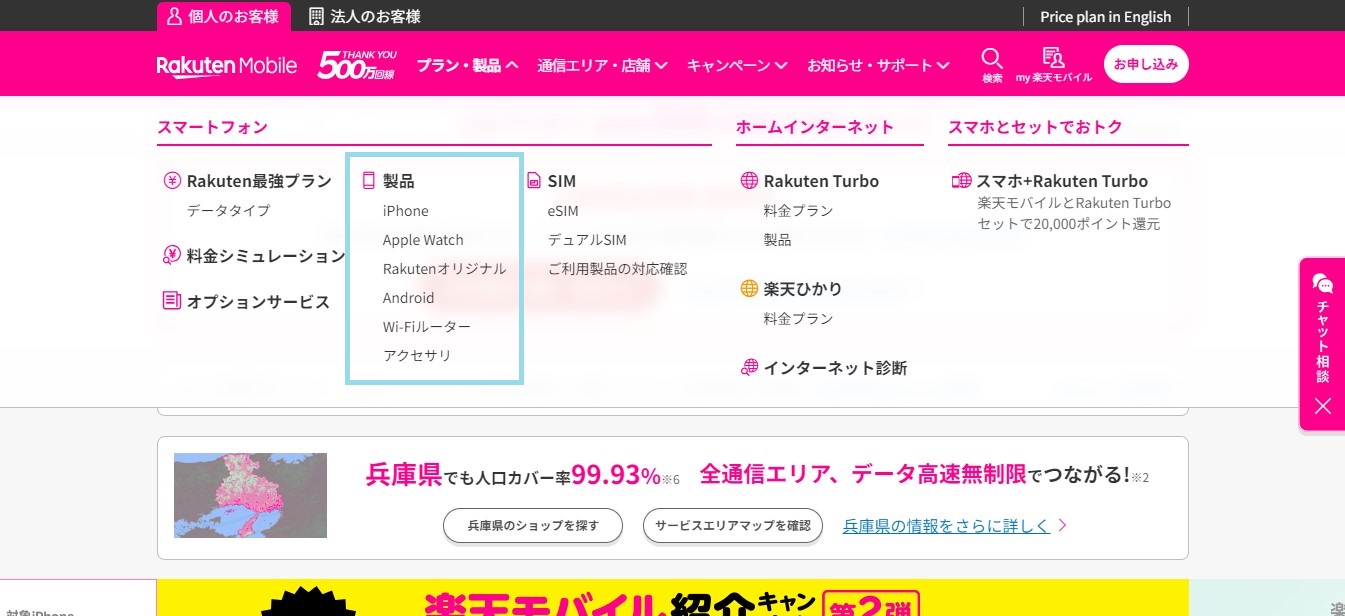Screen dimensions: 1345x616
Task: Open 料金シミュレーション
Action: [266, 255]
